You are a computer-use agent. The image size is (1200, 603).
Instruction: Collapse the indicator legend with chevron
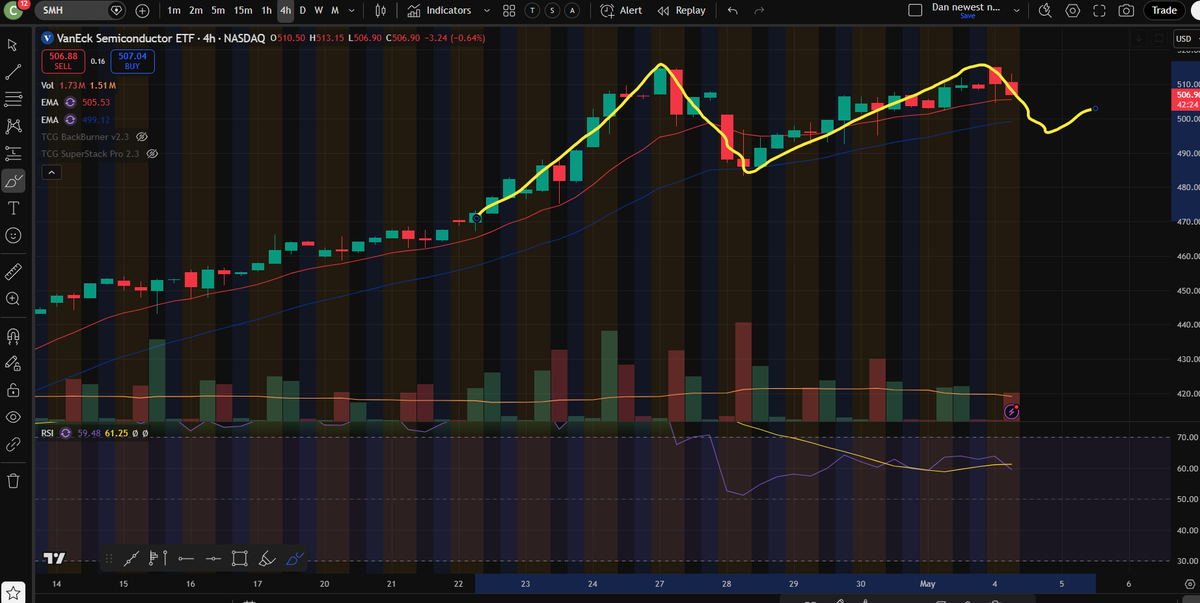50,172
